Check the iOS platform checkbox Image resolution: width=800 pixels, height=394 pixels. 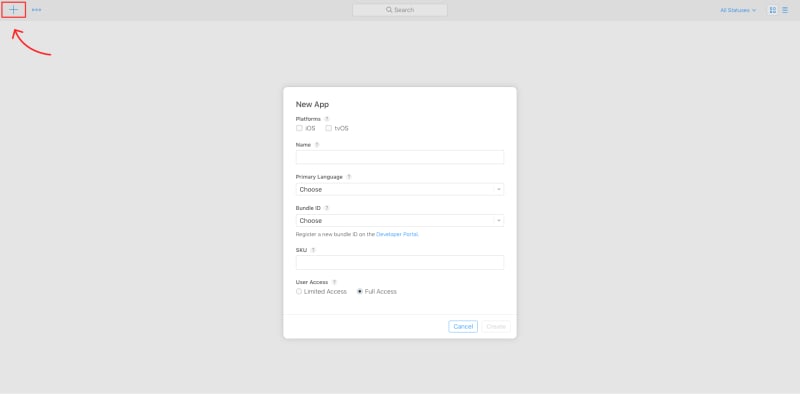[299, 128]
